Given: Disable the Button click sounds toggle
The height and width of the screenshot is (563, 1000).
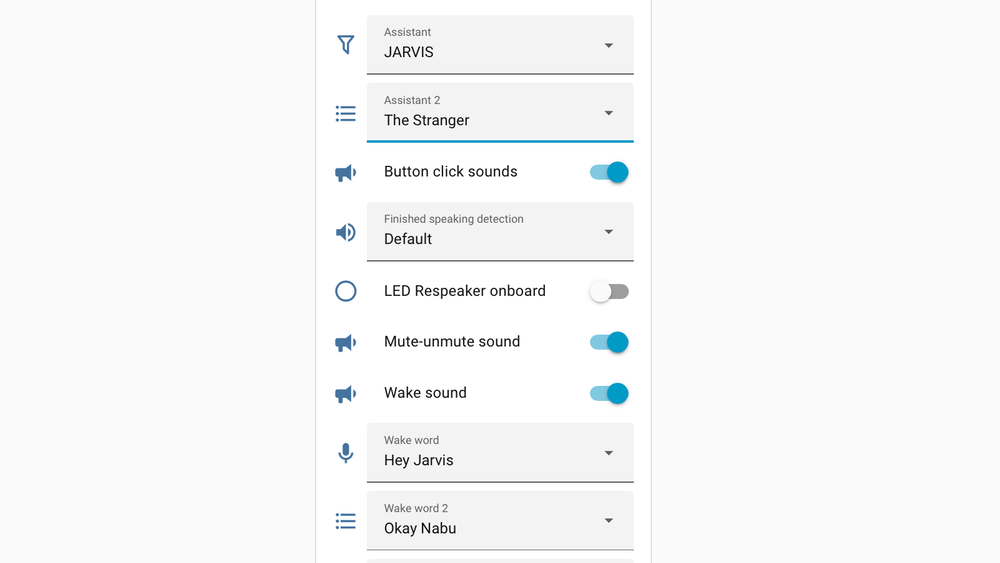Looking at the screenshot, I should point(609,172).
